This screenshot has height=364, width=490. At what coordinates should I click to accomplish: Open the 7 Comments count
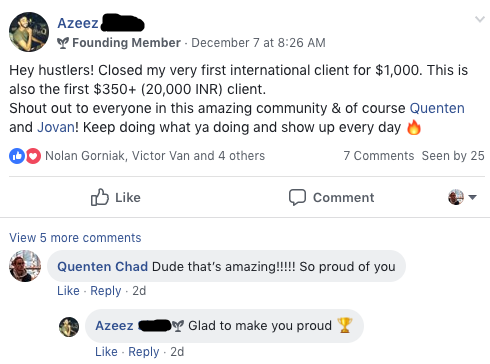click(x=379, y=156)
